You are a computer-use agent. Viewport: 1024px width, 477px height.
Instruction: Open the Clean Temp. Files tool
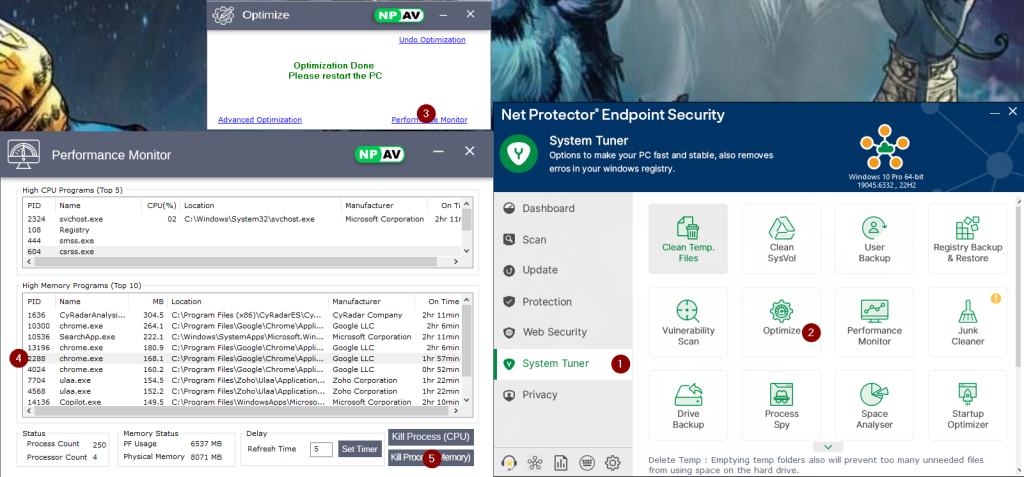pos(688,238)
